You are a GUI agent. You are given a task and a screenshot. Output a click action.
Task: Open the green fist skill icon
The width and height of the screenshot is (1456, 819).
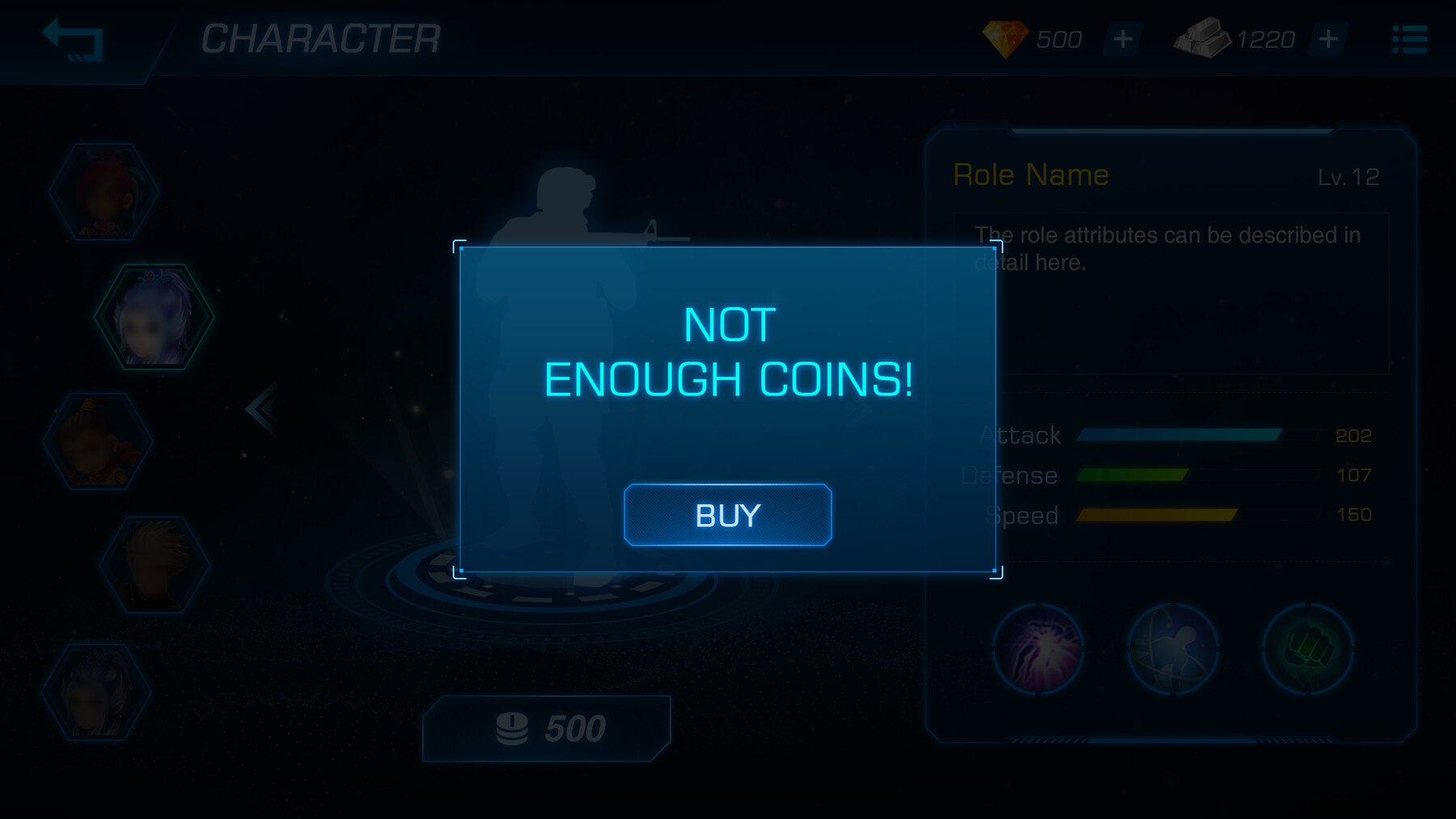1307,648
